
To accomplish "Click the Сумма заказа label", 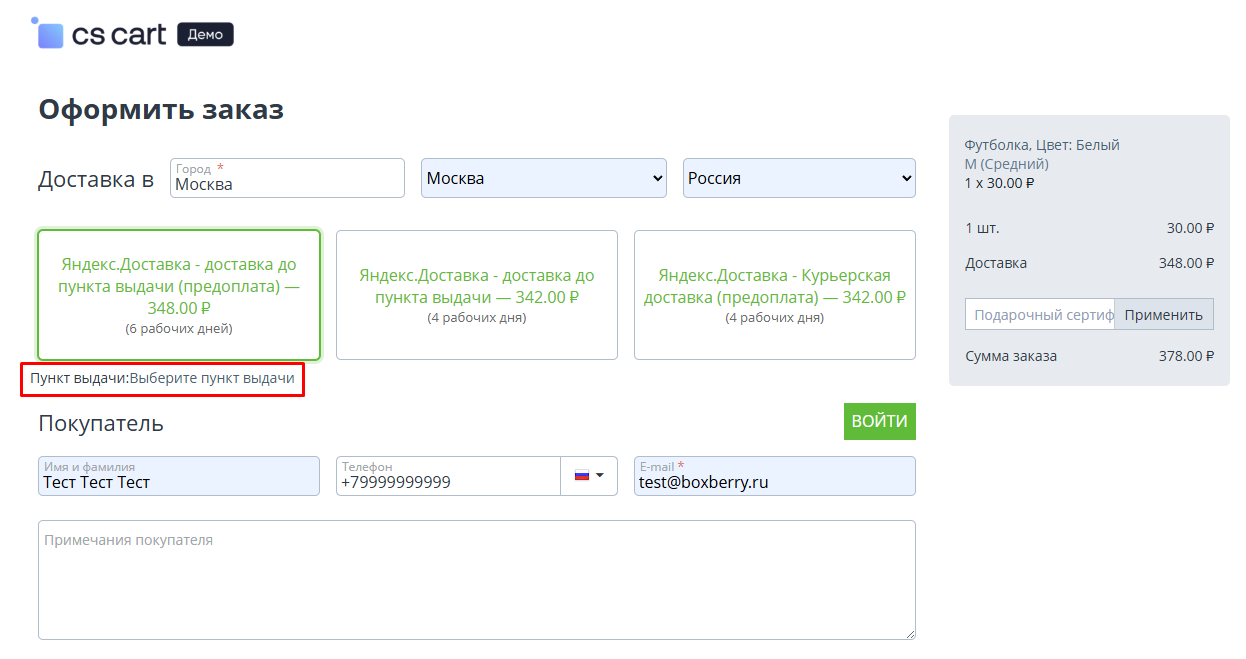I will (x=1011, y=356).
